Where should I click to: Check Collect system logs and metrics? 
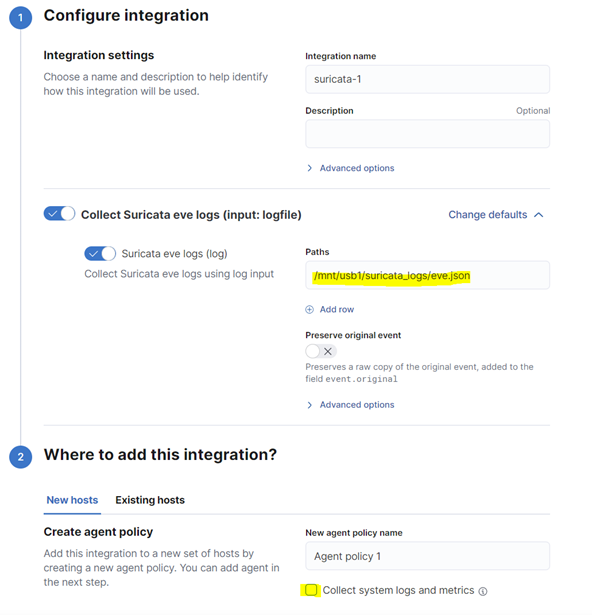[x=311, y=590]
